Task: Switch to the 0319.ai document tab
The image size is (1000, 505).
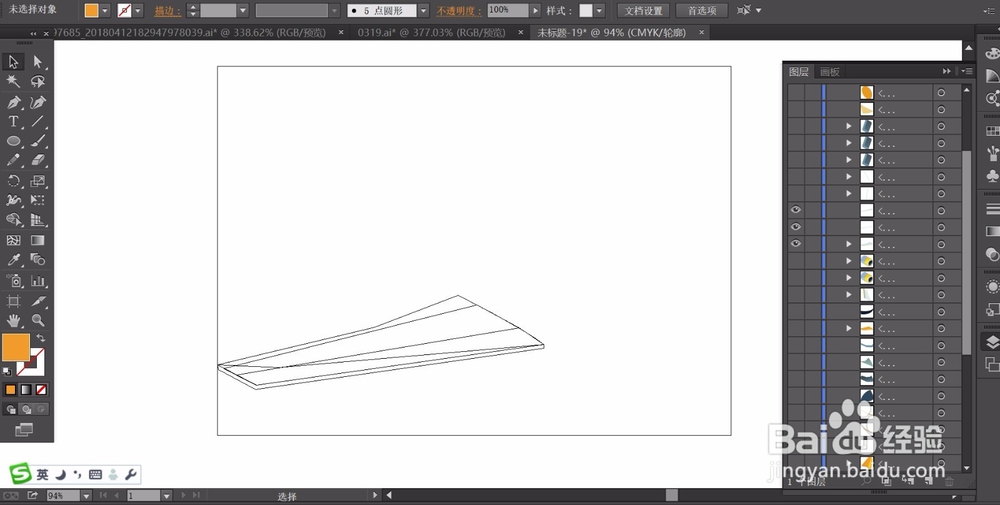Action: tap(431, 33)
